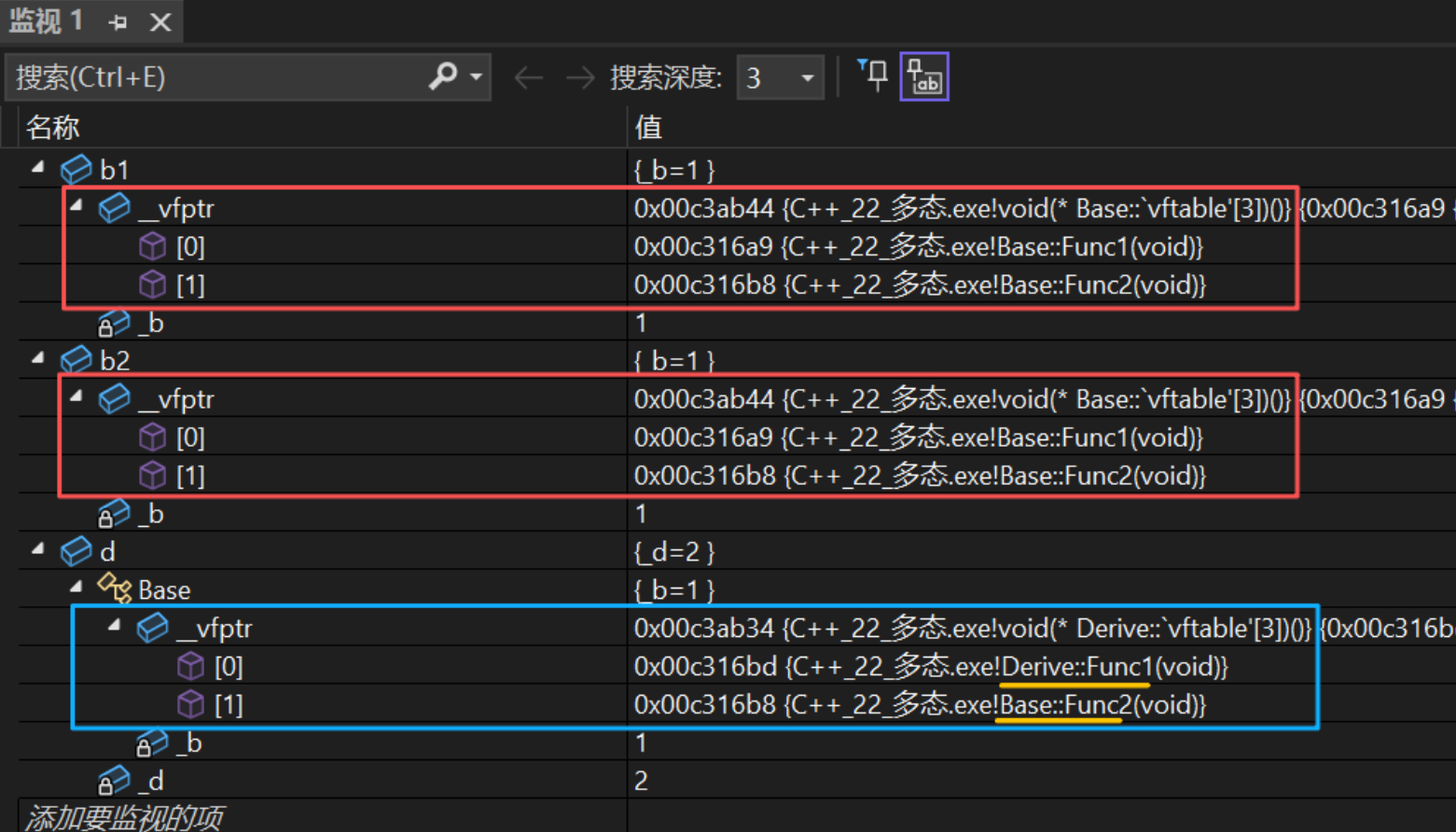The image size is (1456, 832).
Task: Select b2's __vfptr value 0x00c3ab44
Action: point(963,399)
